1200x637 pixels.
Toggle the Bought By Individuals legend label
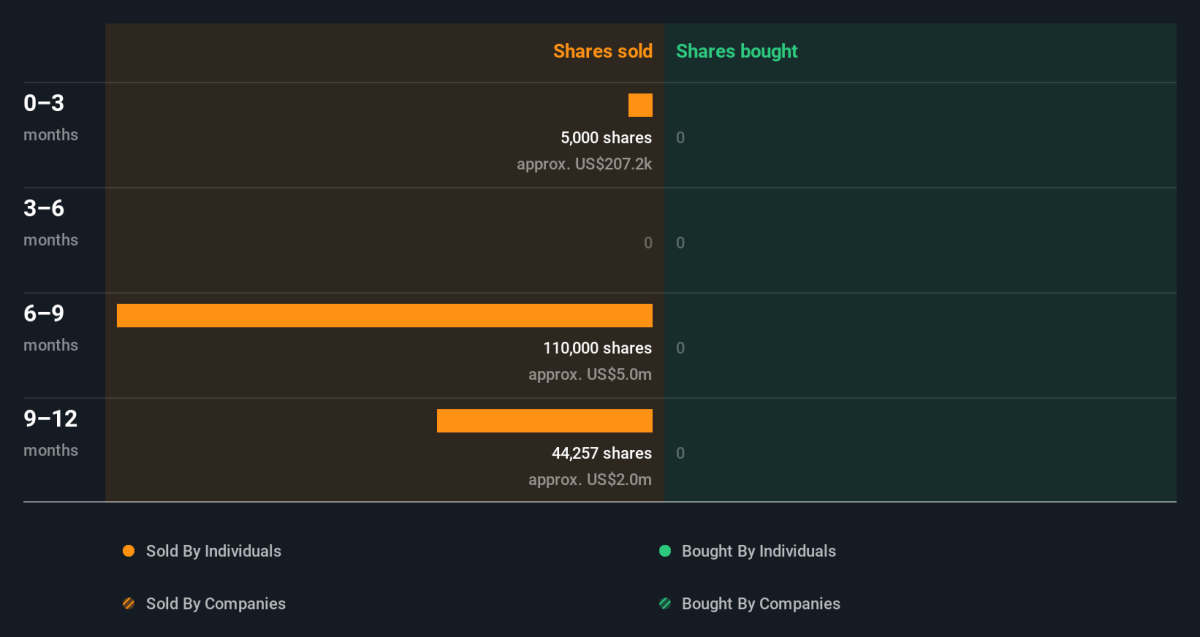tap(759, 551)
